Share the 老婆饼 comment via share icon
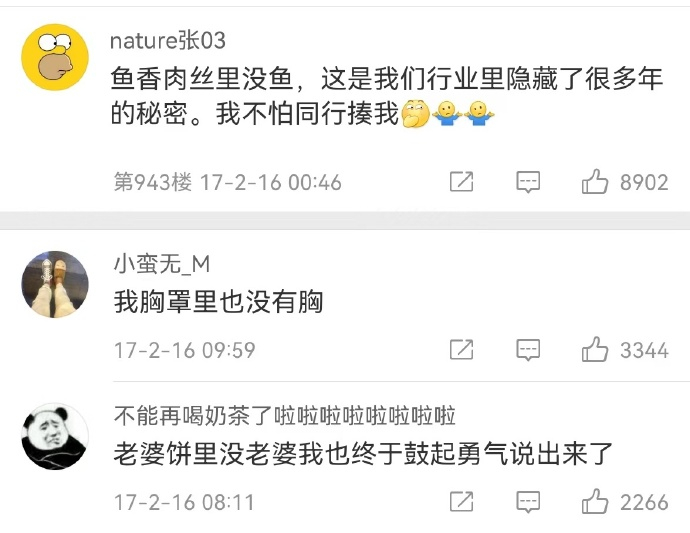This screenshot has height=533, width=690. pos(462,502)
